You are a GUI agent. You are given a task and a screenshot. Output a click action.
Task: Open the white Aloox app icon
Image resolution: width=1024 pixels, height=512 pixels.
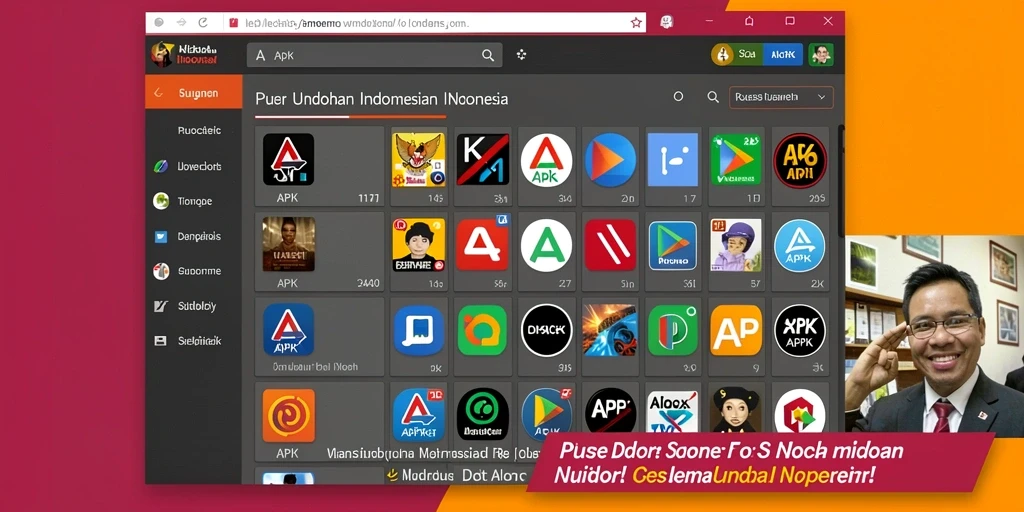point(673,411)
